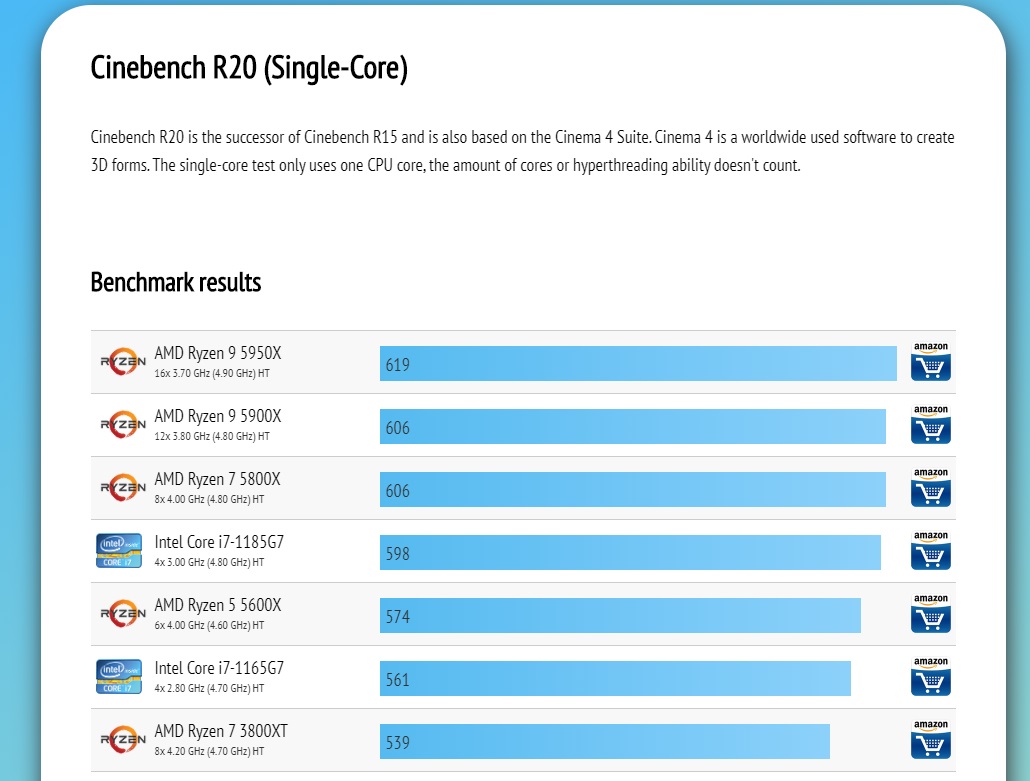Click Amazon cart icon for Ryzen 9 5900X
1030x781 pixels.
pos(930,425)
